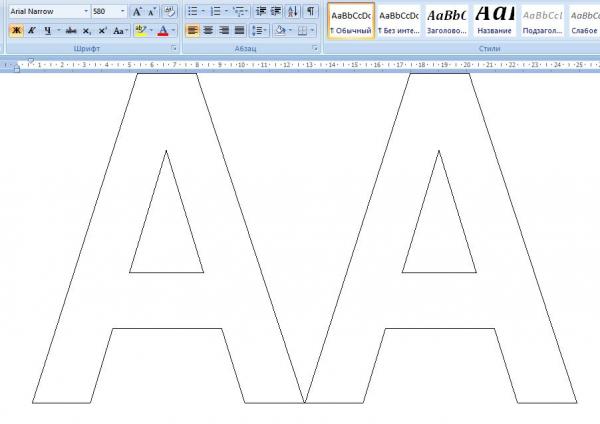Click the bulleted list icon
The height and width of the screenshot is (424, 600).
[192, 12]
